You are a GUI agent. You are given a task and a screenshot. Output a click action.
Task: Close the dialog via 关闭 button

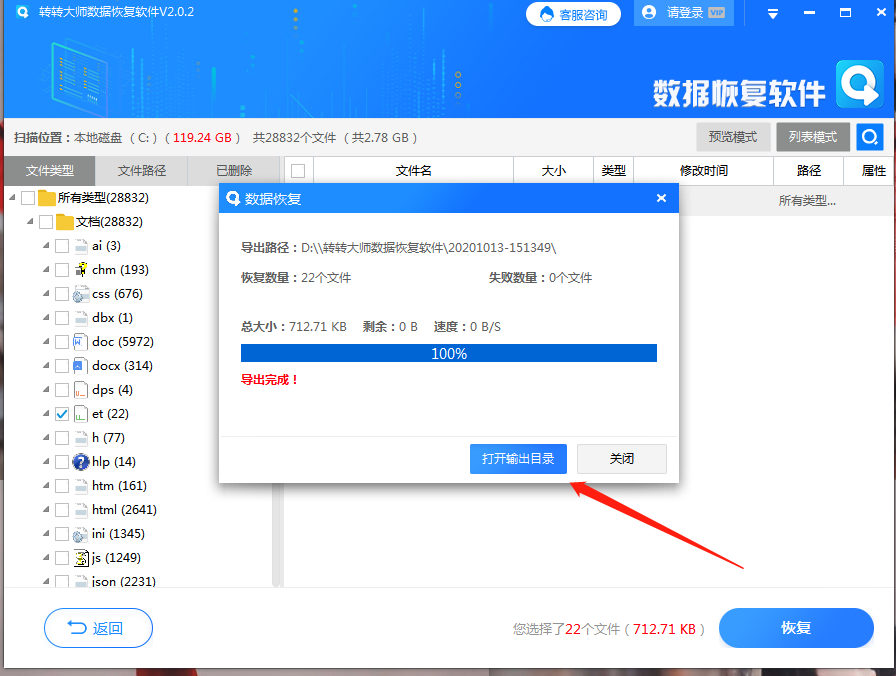(x=622, y=458)
